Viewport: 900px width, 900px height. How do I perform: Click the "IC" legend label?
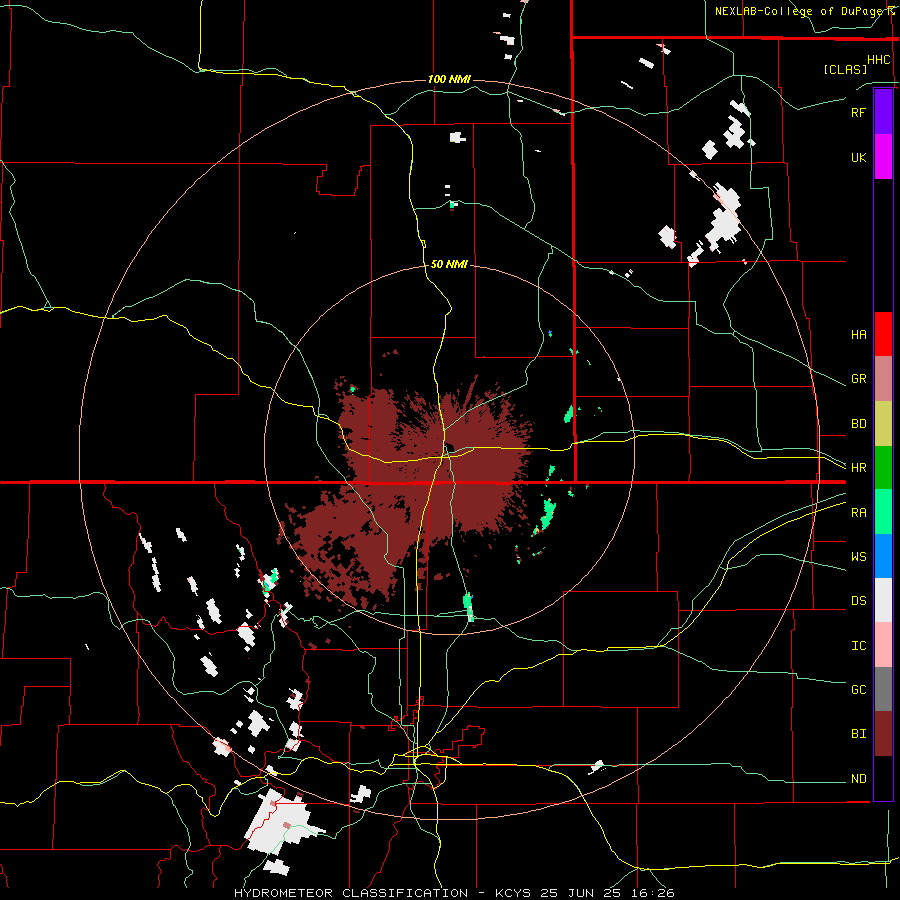[858, 645]
